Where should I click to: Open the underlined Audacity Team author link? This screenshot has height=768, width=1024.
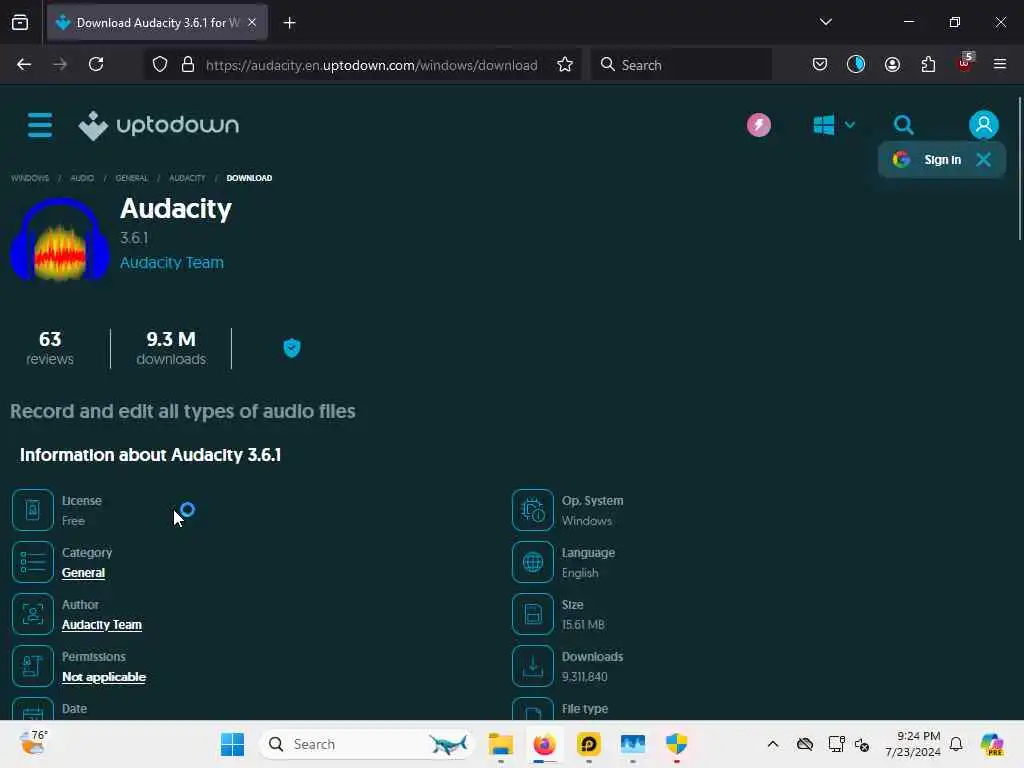pos(102,625)
